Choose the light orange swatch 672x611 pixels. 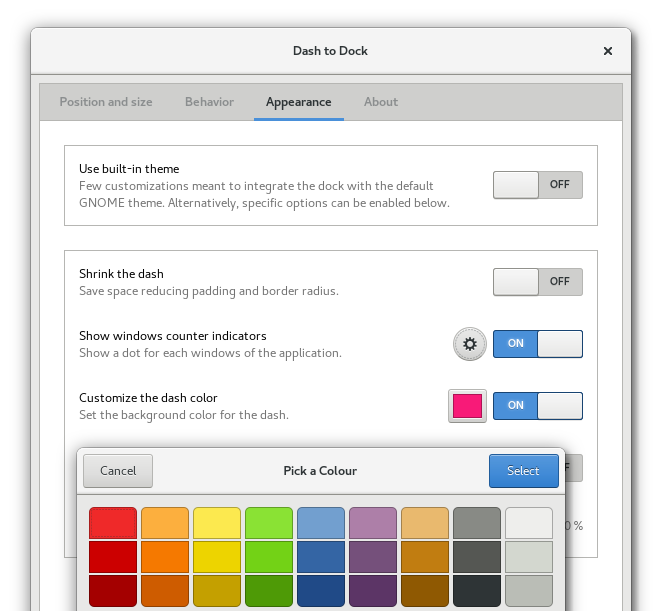click(165, 523)
